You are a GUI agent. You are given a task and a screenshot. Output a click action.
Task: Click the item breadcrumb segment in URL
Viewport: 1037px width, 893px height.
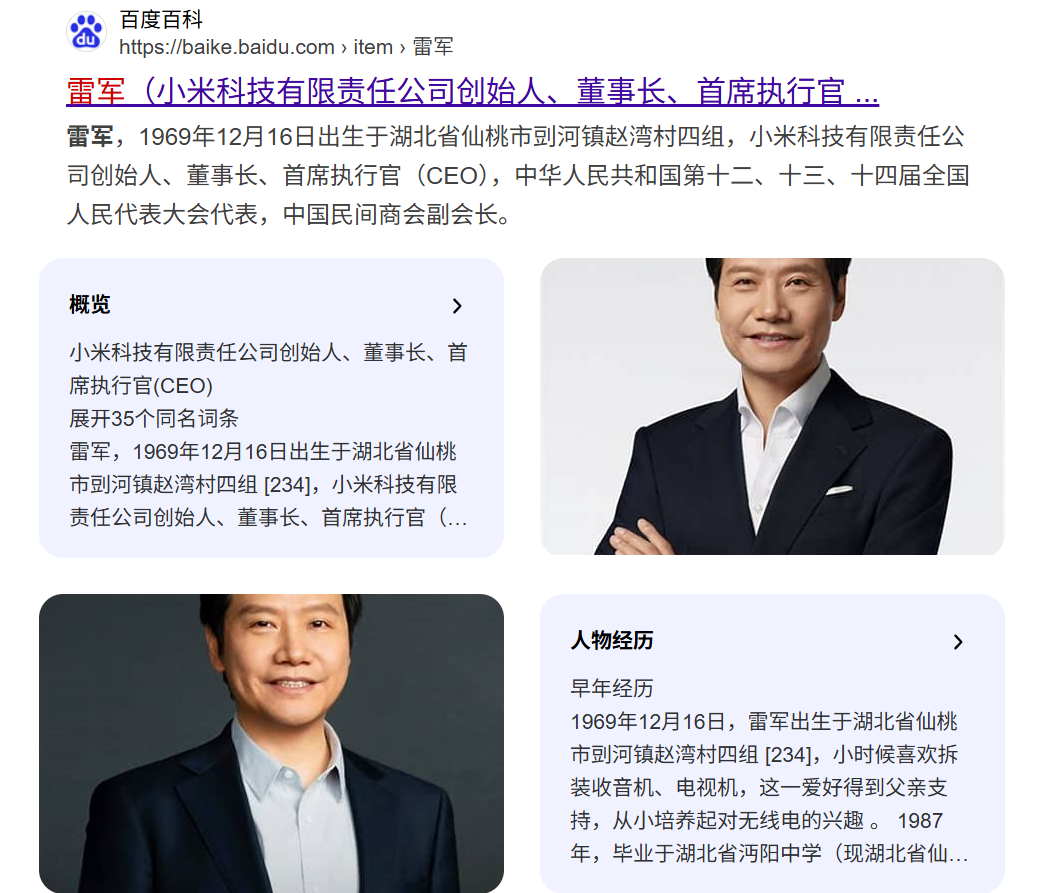[373, 47]
